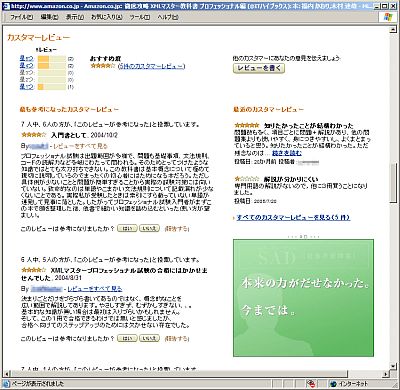The height and width of the screenshot is (390, 400).
Task: Click the horizontal scrollbar thumb
Action: pos(179,374)
